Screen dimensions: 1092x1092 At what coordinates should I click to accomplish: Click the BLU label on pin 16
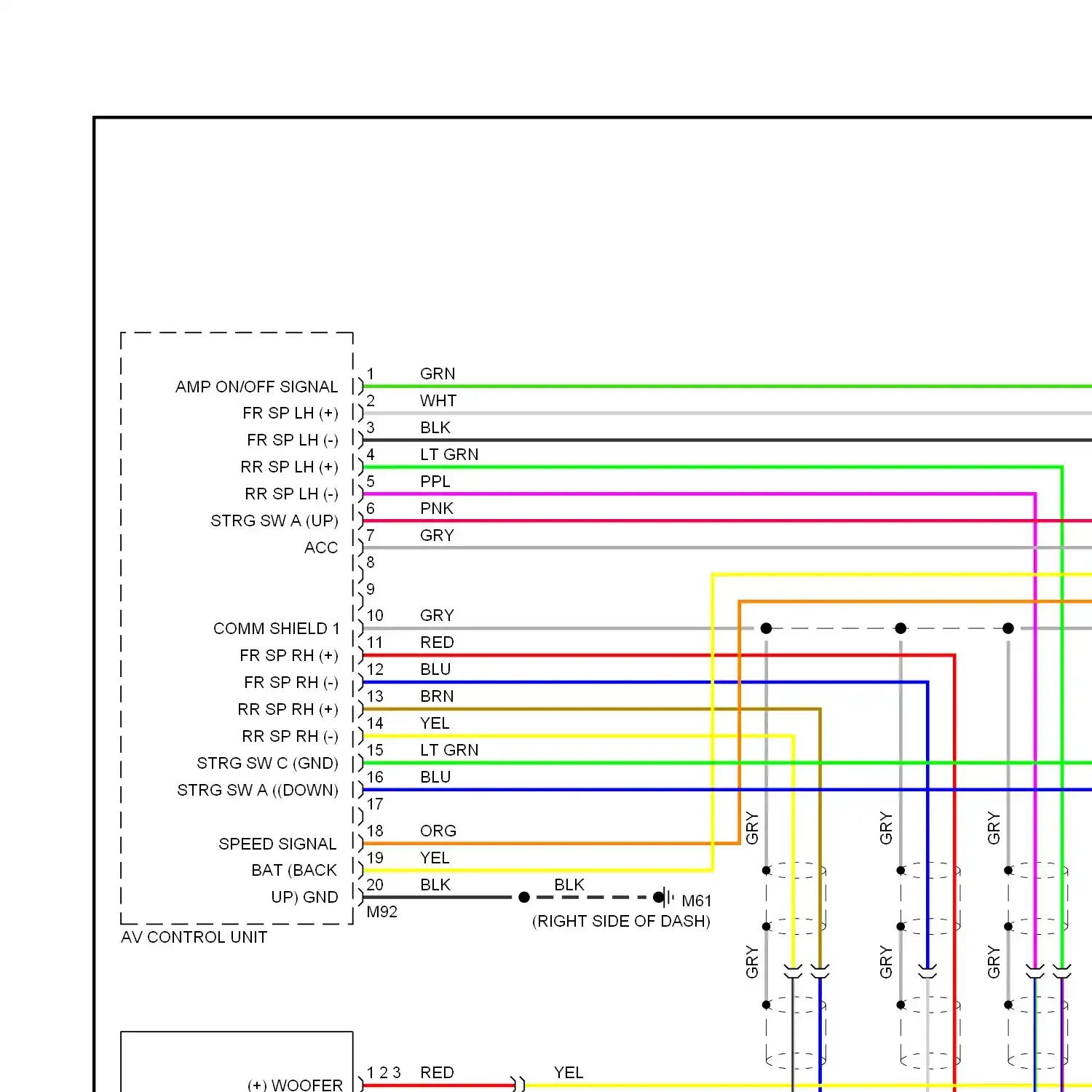pyautogui.click(x=435, y=777)
